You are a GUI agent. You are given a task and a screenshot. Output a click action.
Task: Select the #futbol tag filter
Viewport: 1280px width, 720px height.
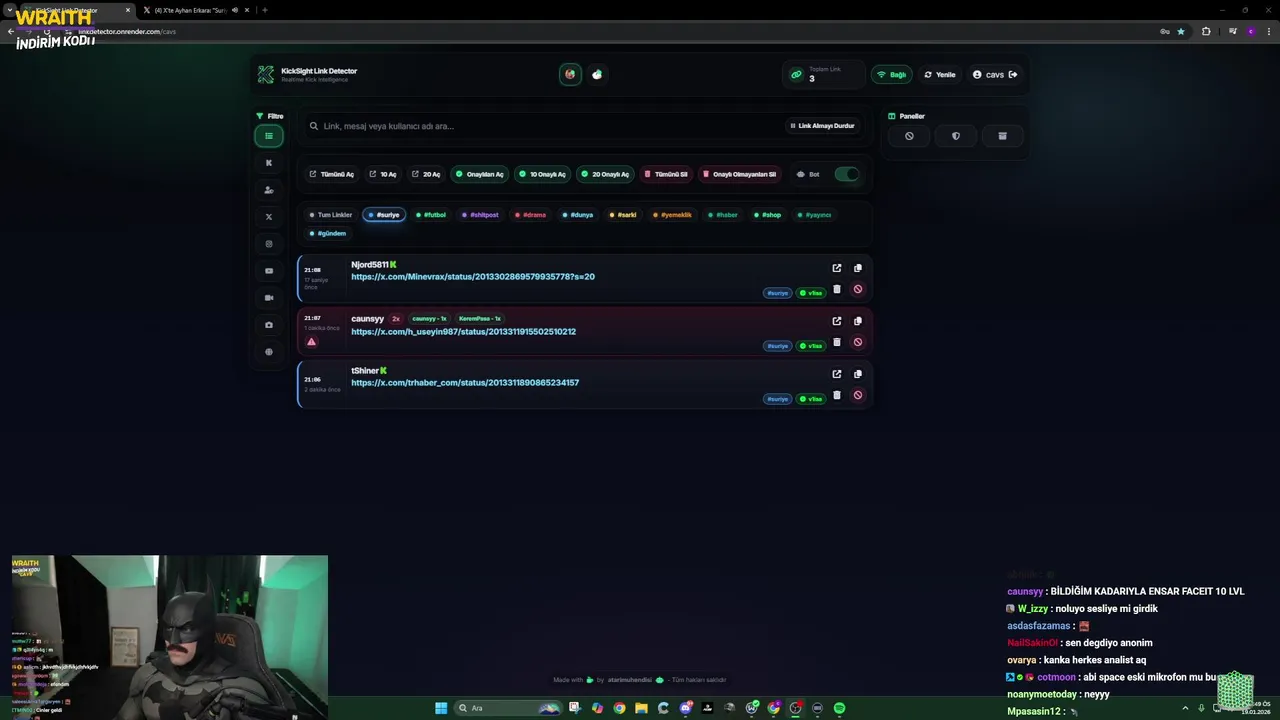[431, 215]
